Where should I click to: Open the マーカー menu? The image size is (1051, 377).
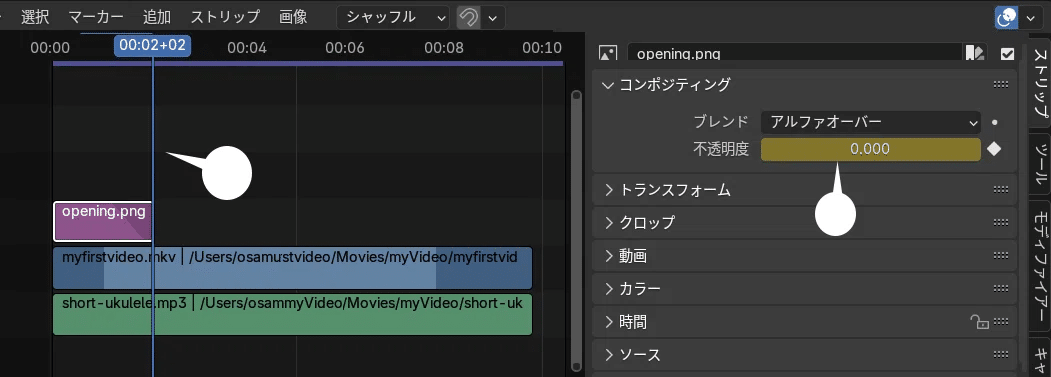pyautogui.click(x=96, y=17)
